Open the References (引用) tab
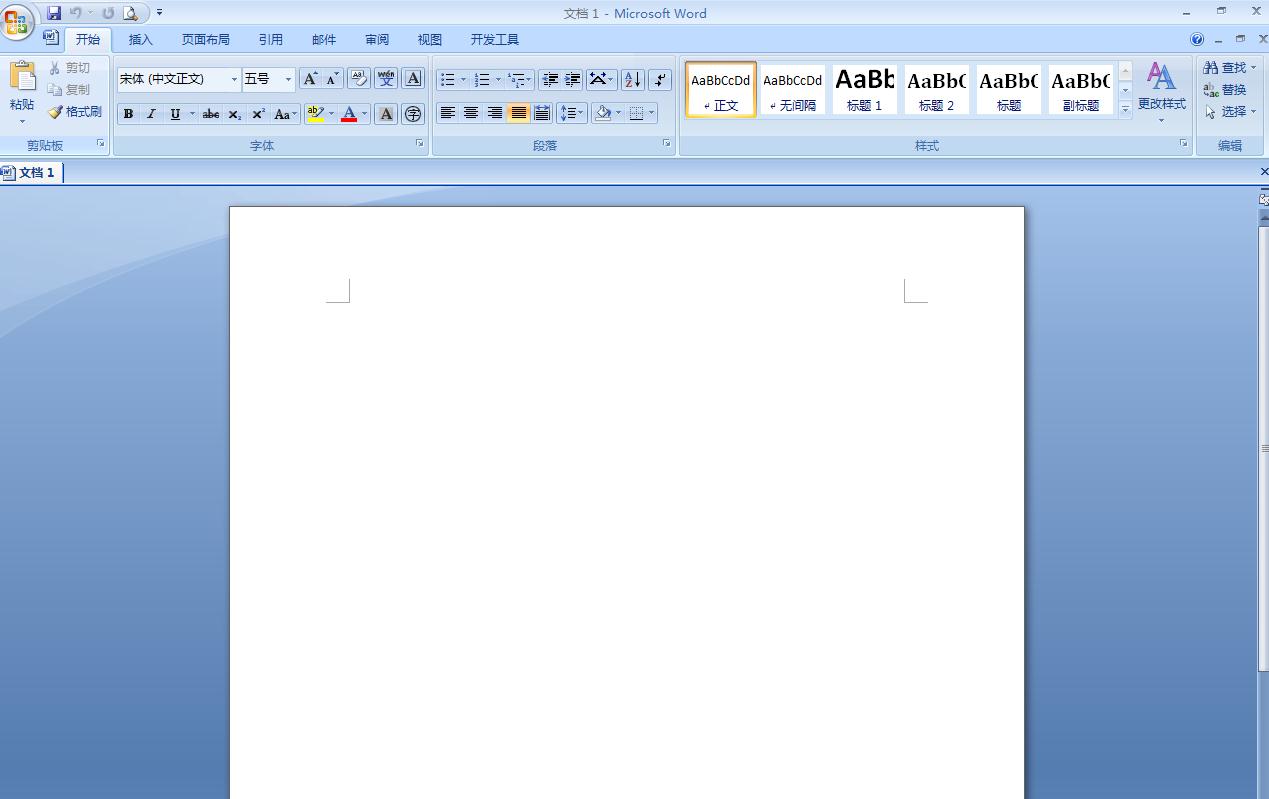The height and width of the screenshot is (799, 1269). pos(271,40)
